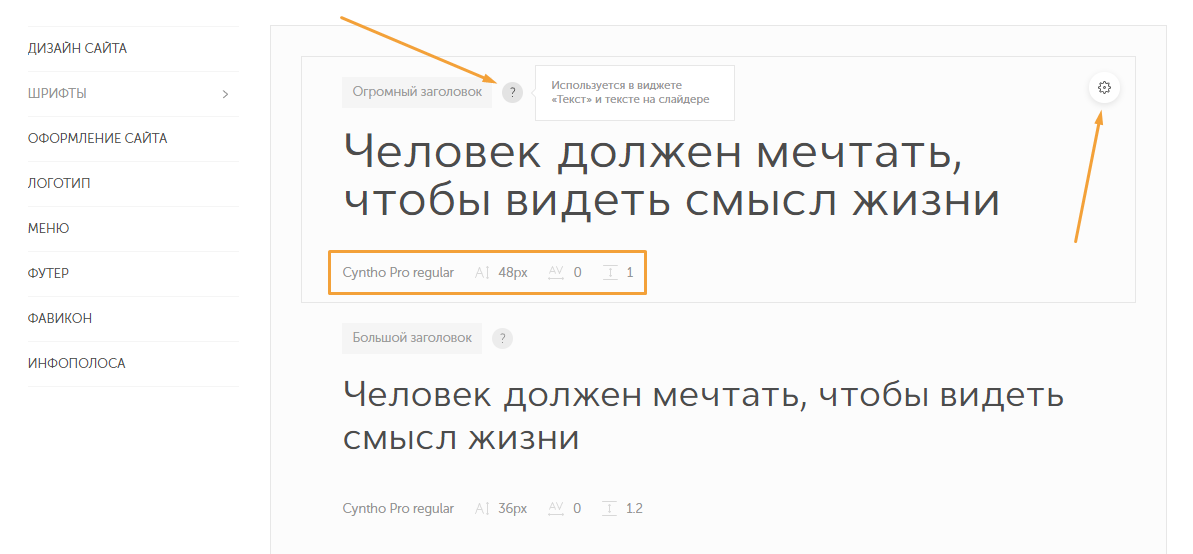This screenshot has width=1193, height=554.
Task: Click the Огромный заголовок label
Action: [416, 92]
